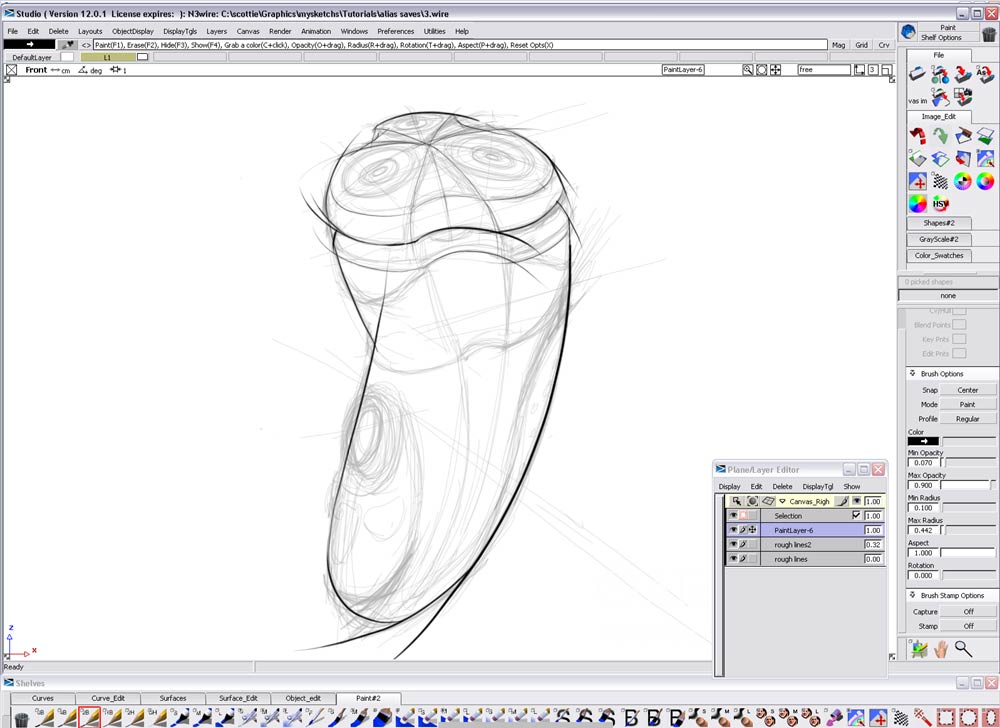Open the Preferences menu
The height and width of the screenshot is (728, 1000).
(396, 31)
